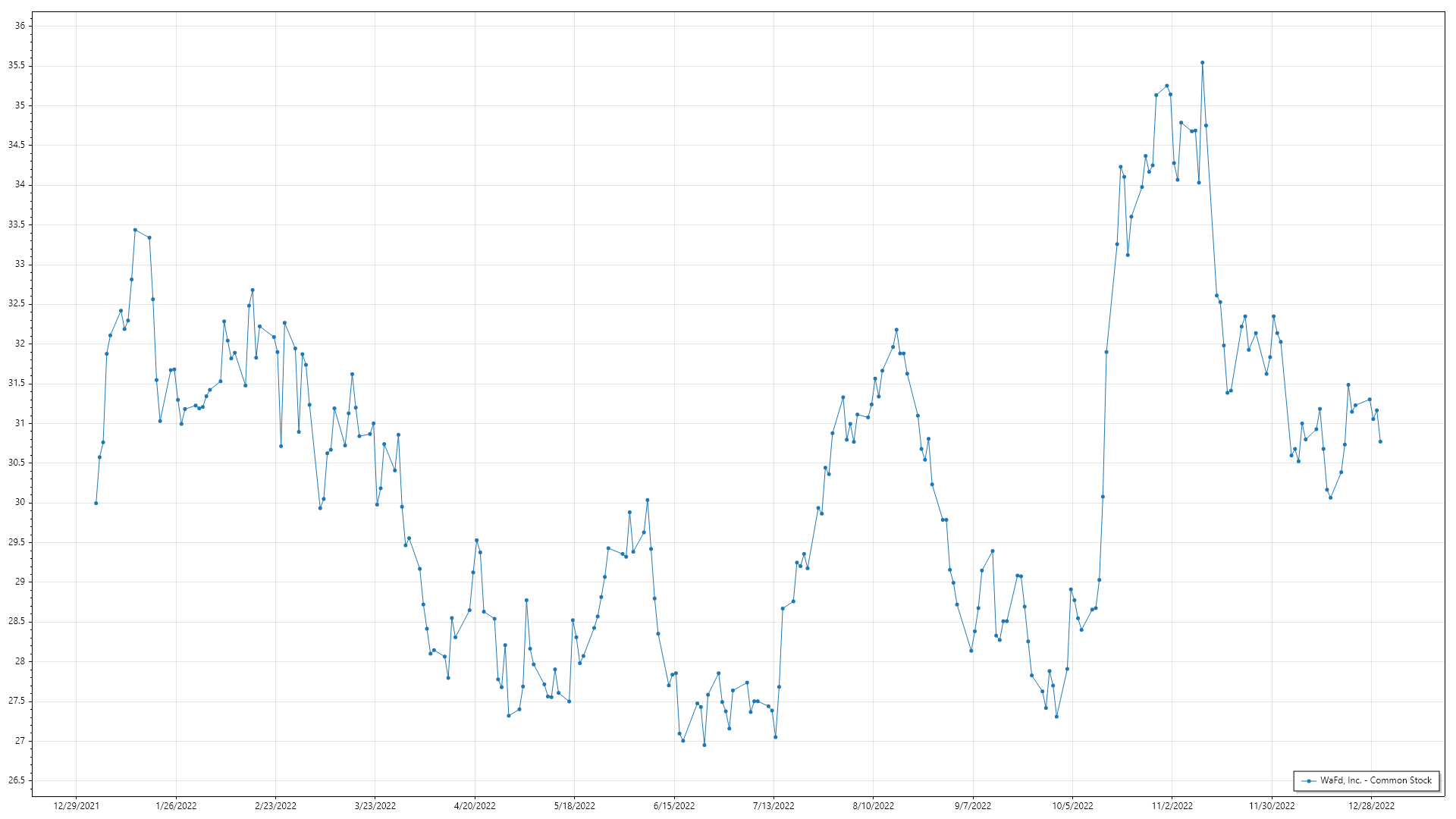The height and width of the screenshot is (819, 1456).
Task: Click the 10/5/2022 x-axis date label
Action: pyautogui.click(x=1072, y=805)
